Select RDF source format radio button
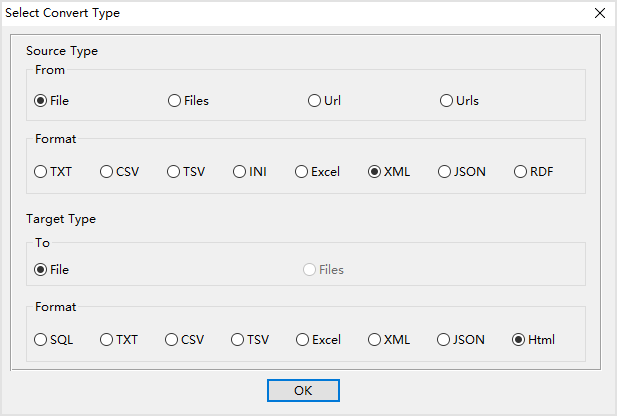The height and width of the screenshot is (416, 617). pos(533,172)
